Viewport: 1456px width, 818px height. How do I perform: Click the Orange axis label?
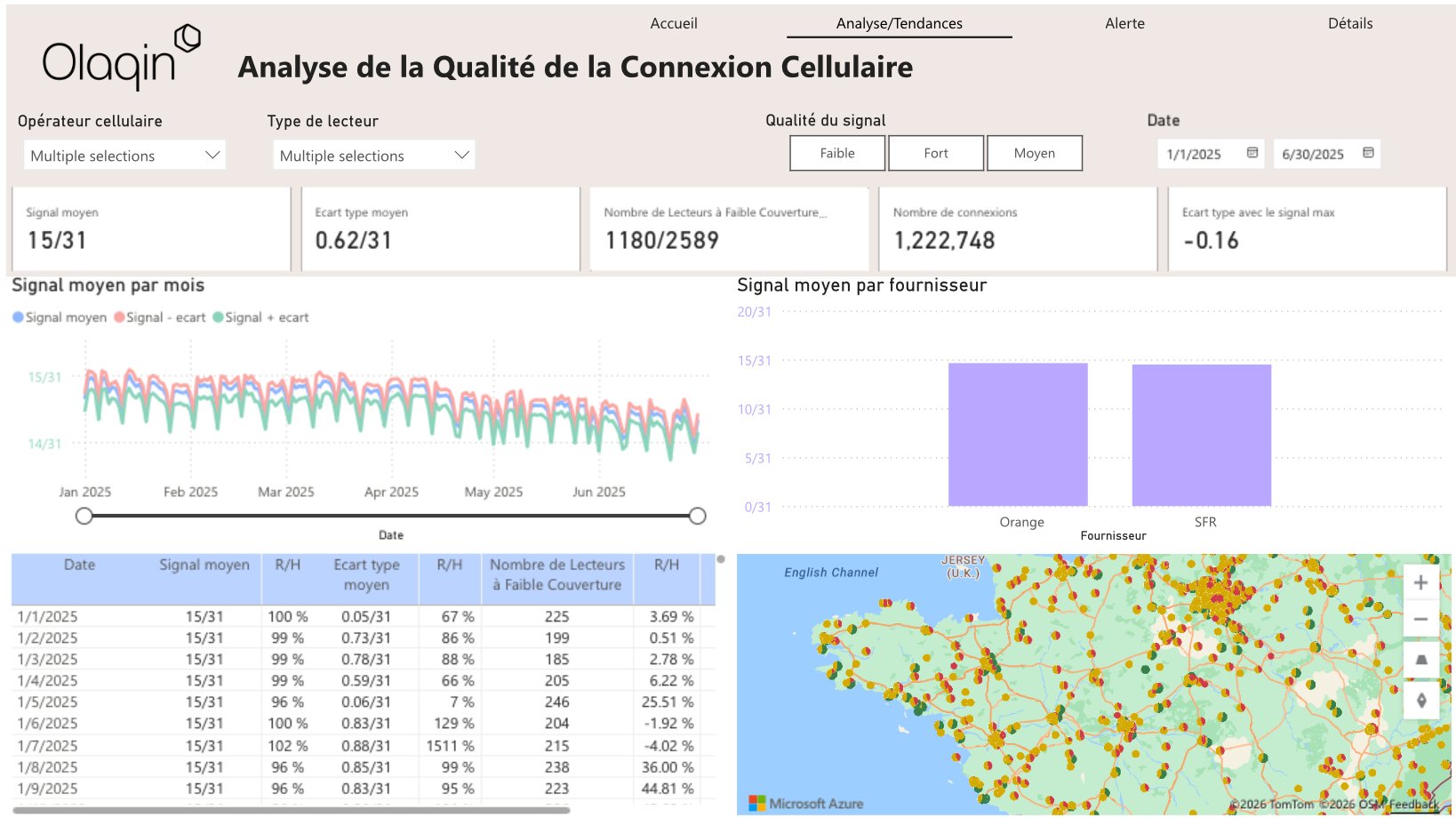[x=1021, y=522]
